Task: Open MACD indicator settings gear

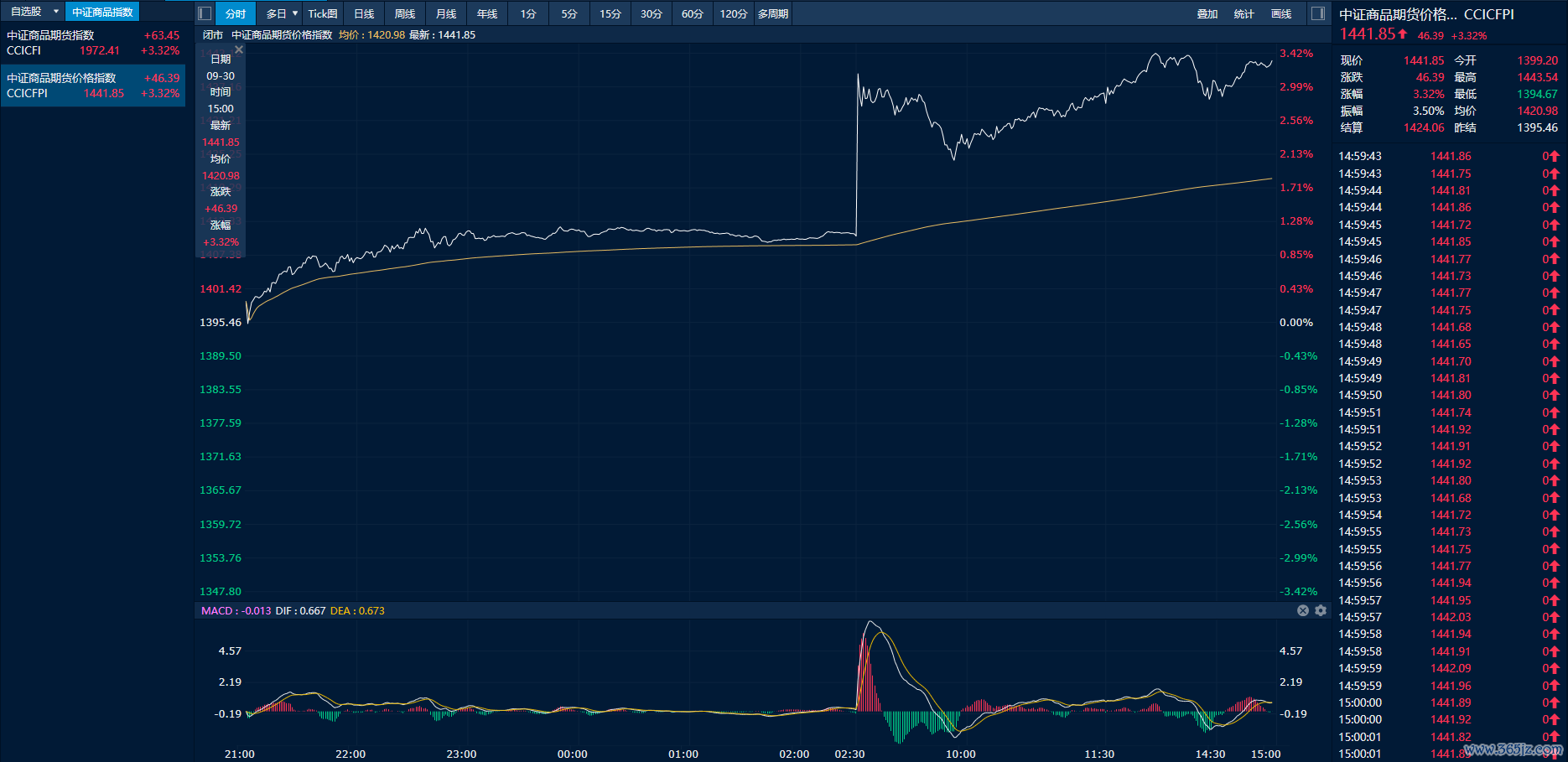Action: (x=1321, y=610)
